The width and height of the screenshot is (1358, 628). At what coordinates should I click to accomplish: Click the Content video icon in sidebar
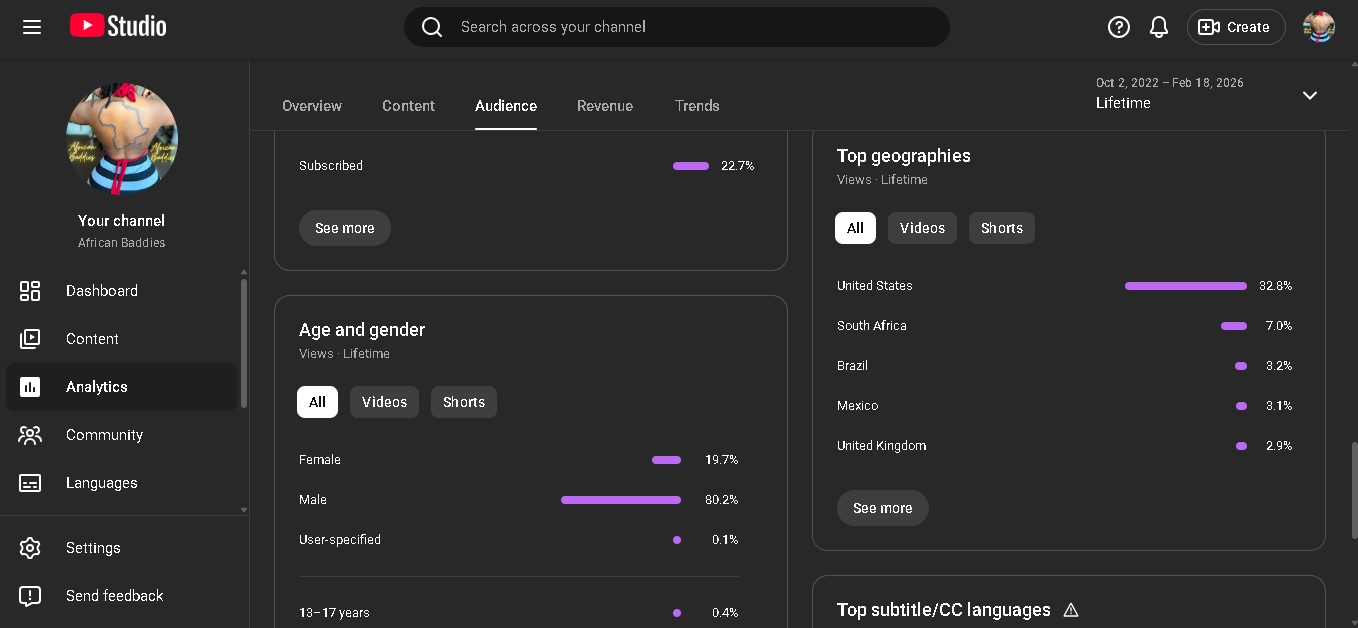[x=30, y=339]
